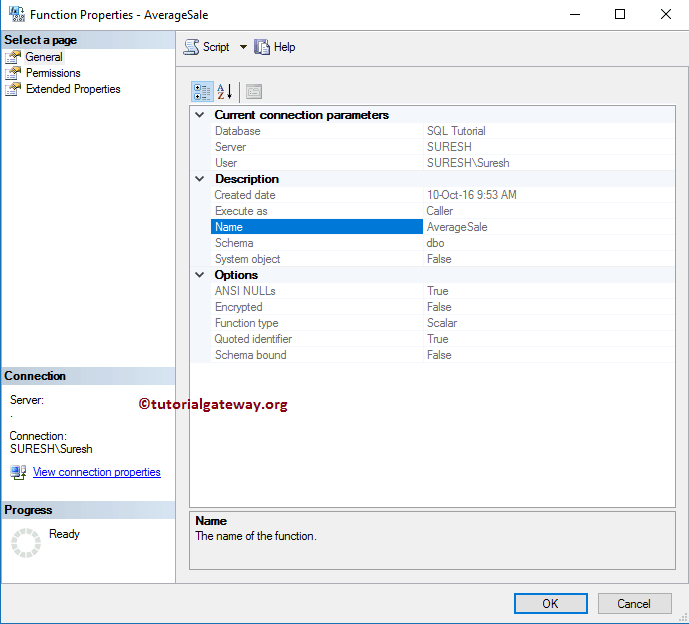Maximize the Function Properties window

[620, 14]
